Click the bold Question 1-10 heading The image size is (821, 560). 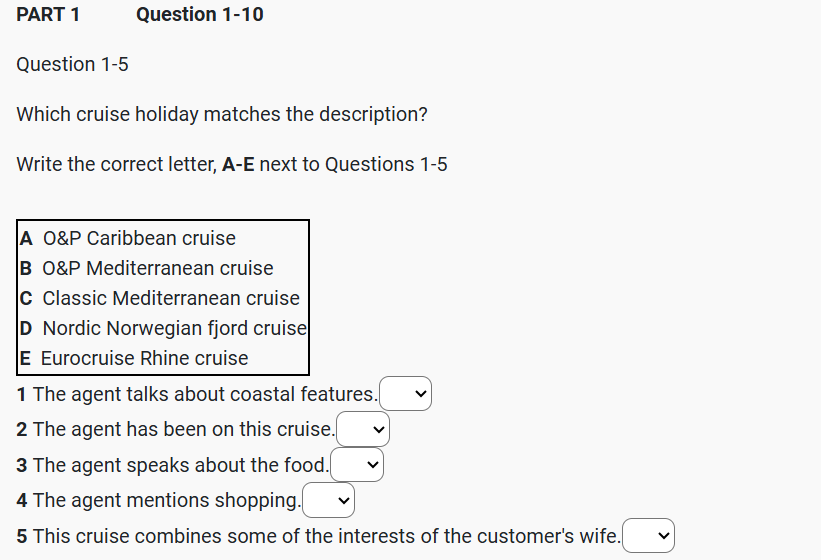(x=200, y=14)
